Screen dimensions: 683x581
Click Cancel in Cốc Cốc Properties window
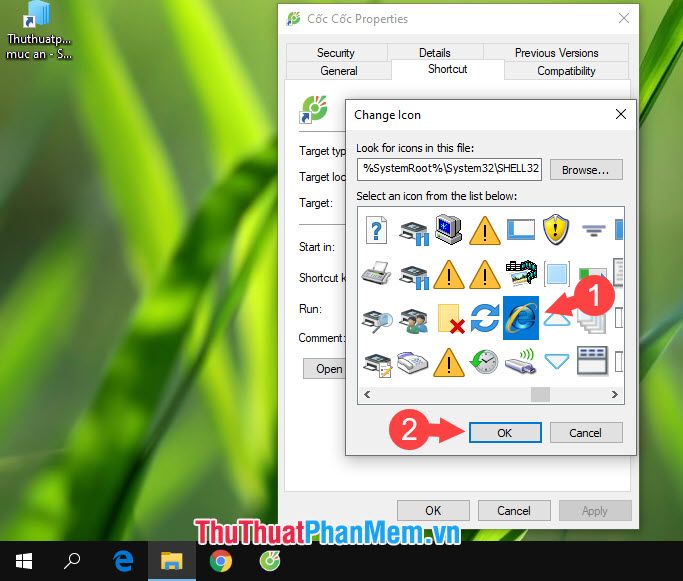coord(514,510)
